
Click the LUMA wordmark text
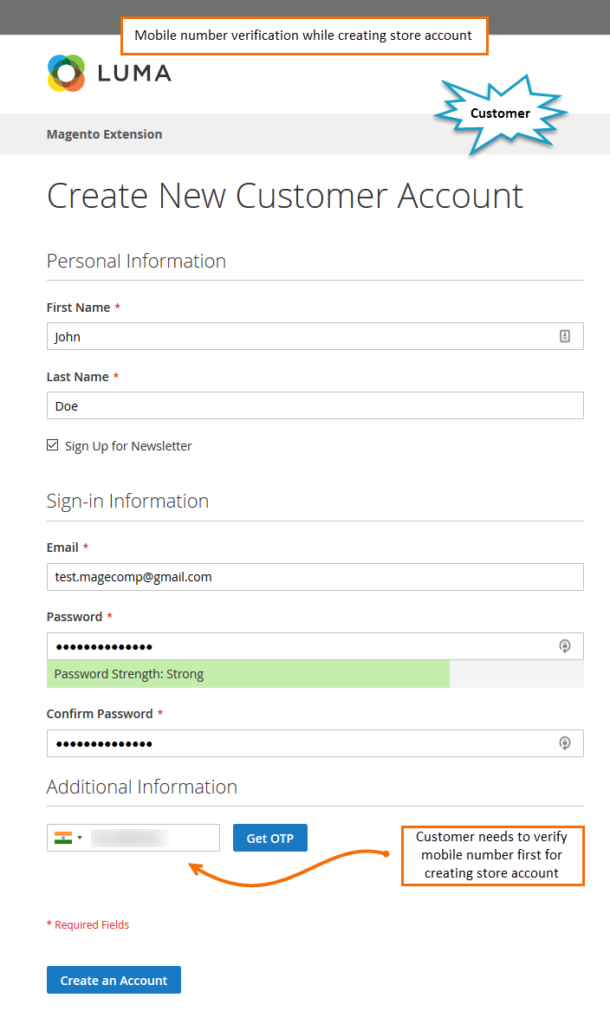point(135,73)
